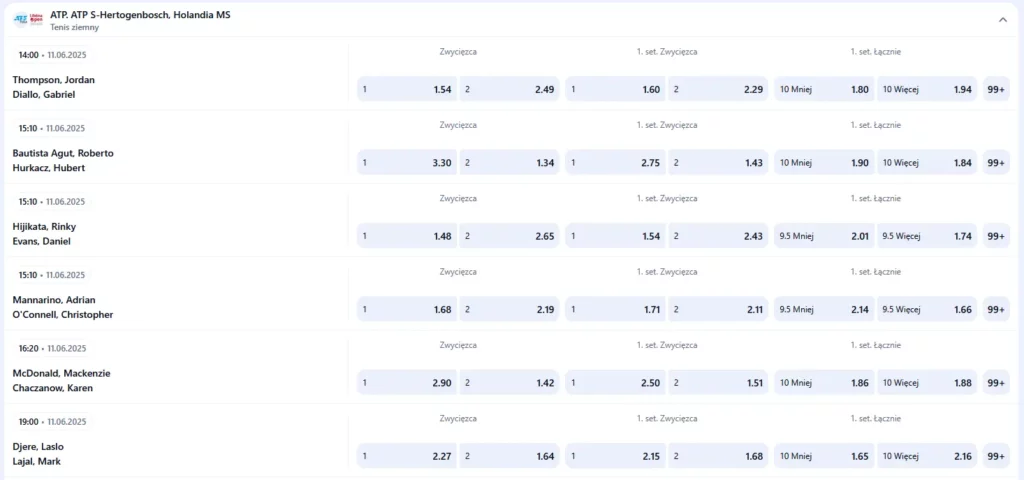Choose O'Connell first set odds 2.11
The height and width of the screenshot is (480, 1024).
click(x=718, y=310)
